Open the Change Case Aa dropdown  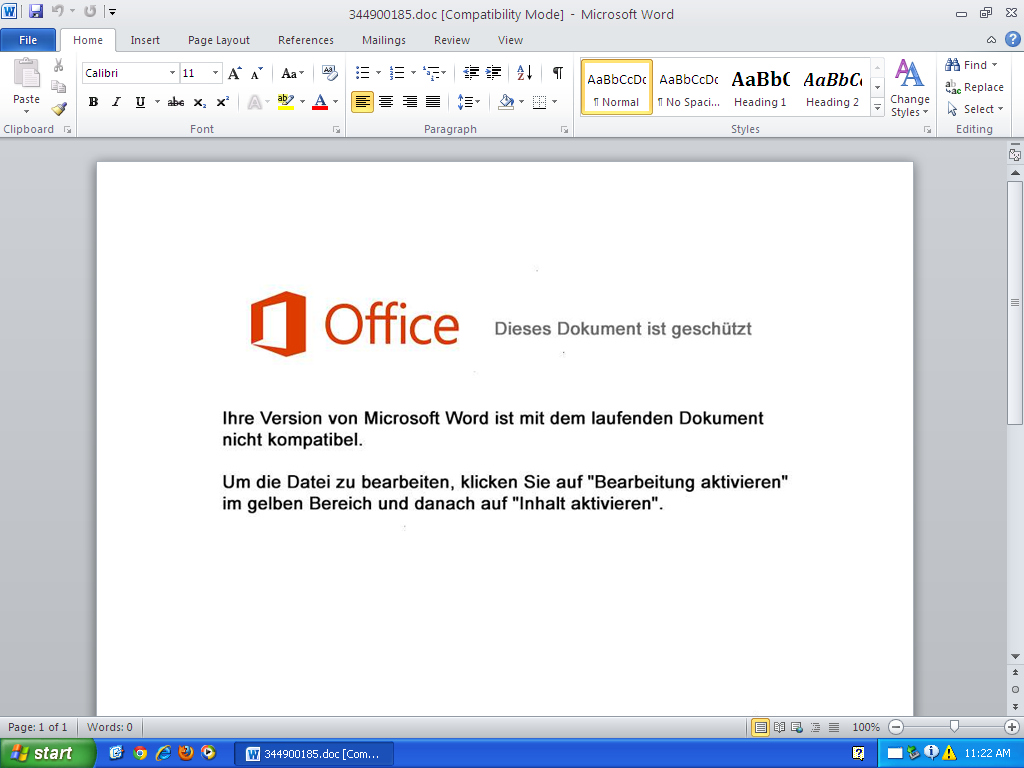point(293,73)
